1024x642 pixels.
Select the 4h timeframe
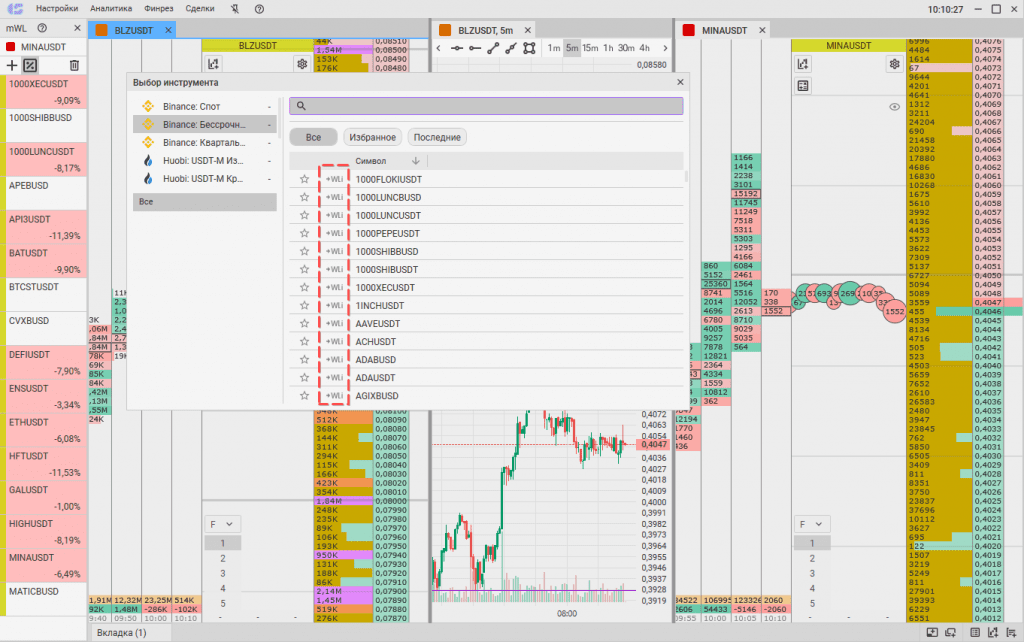point(645,48)
